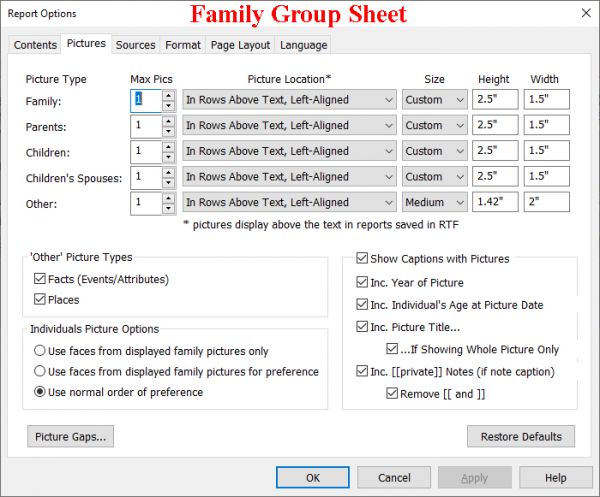The height and width of the screenshot is (497, 600).
Task: Switch to the Sources tab
Action: 135,45
